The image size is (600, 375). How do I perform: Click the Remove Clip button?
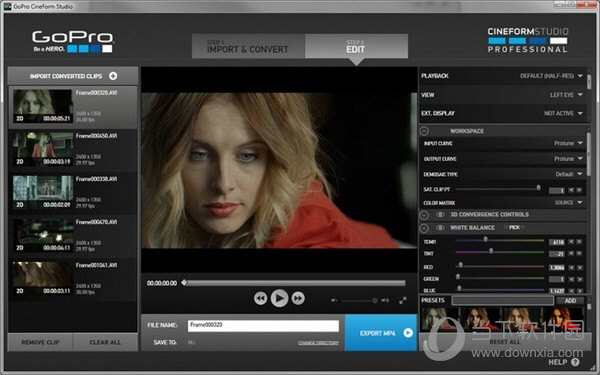(x=40, y=342)
